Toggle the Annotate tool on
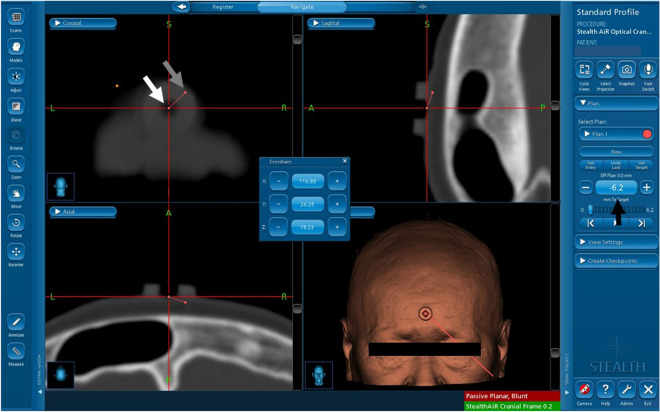The width and height of the screenshot is (660, 412). pyautogui.click(x=16, y=322)
